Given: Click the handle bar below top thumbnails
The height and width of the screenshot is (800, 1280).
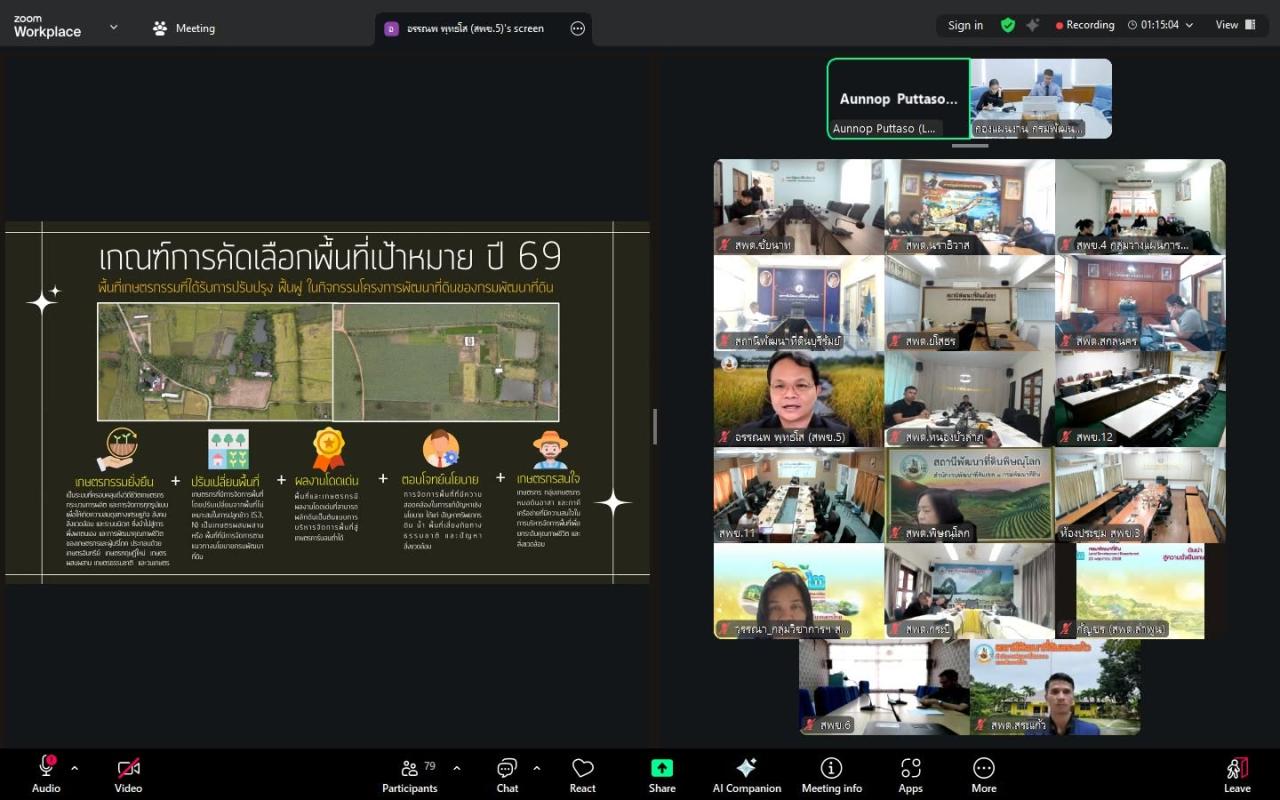Looking at the screenshot, I should pos(970,146).
